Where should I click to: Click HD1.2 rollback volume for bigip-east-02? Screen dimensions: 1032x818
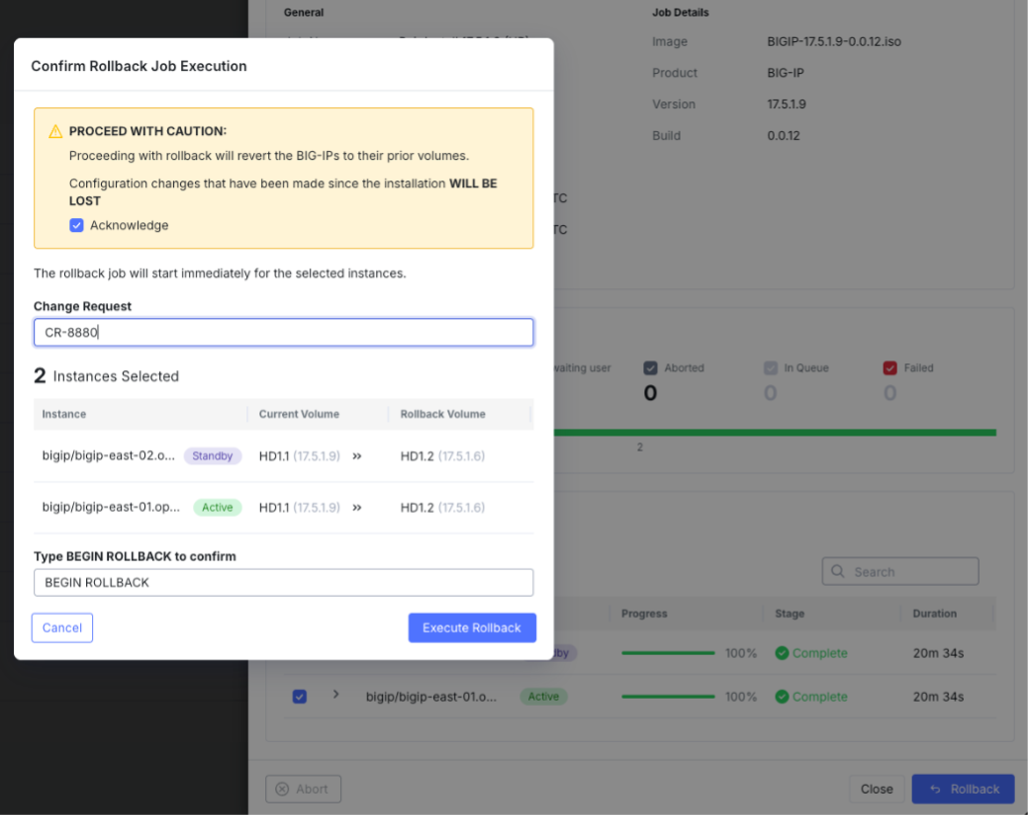click(x=444, y=457)
